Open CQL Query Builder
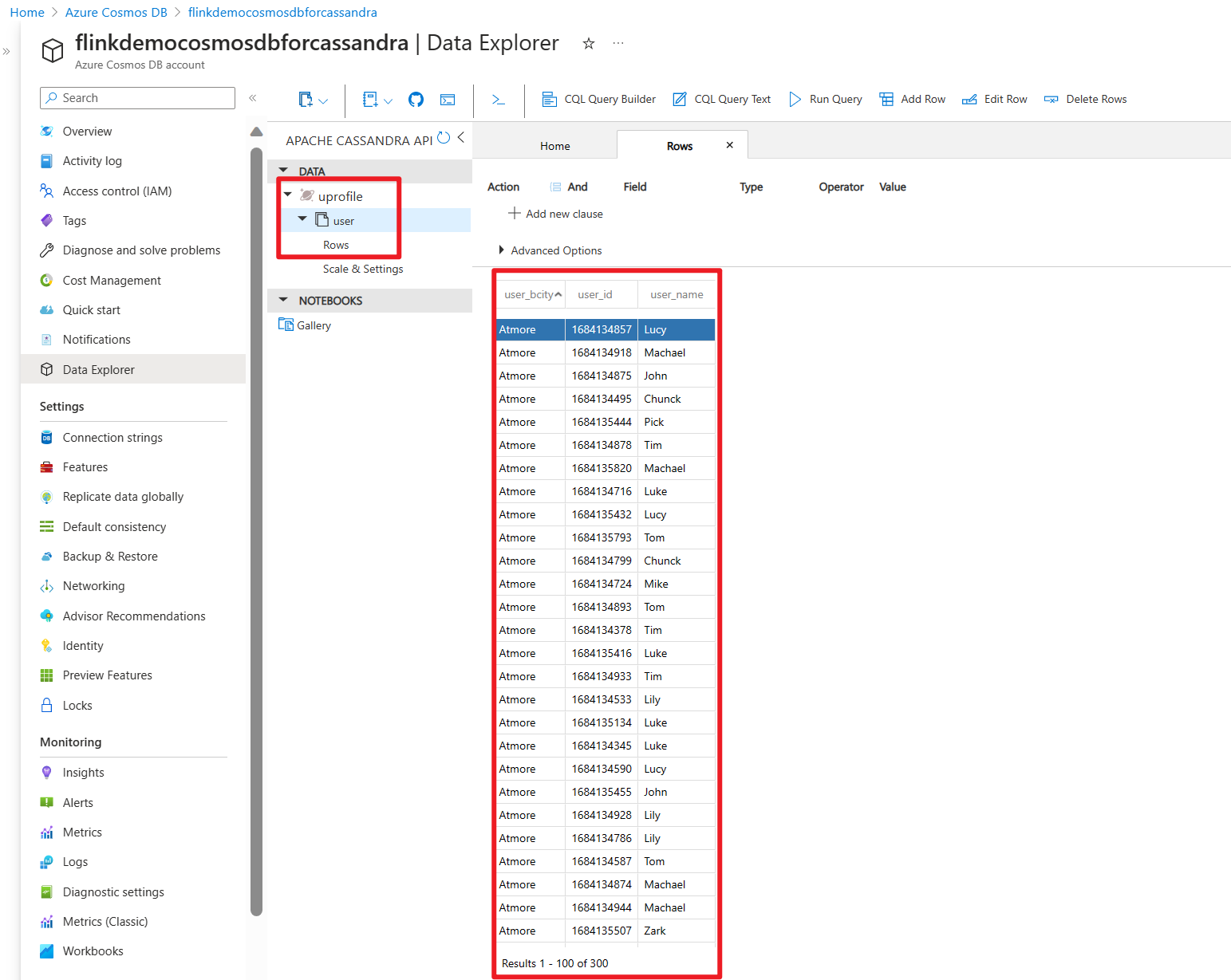Viewport: 1231px width, 980px height. point(598,100)
